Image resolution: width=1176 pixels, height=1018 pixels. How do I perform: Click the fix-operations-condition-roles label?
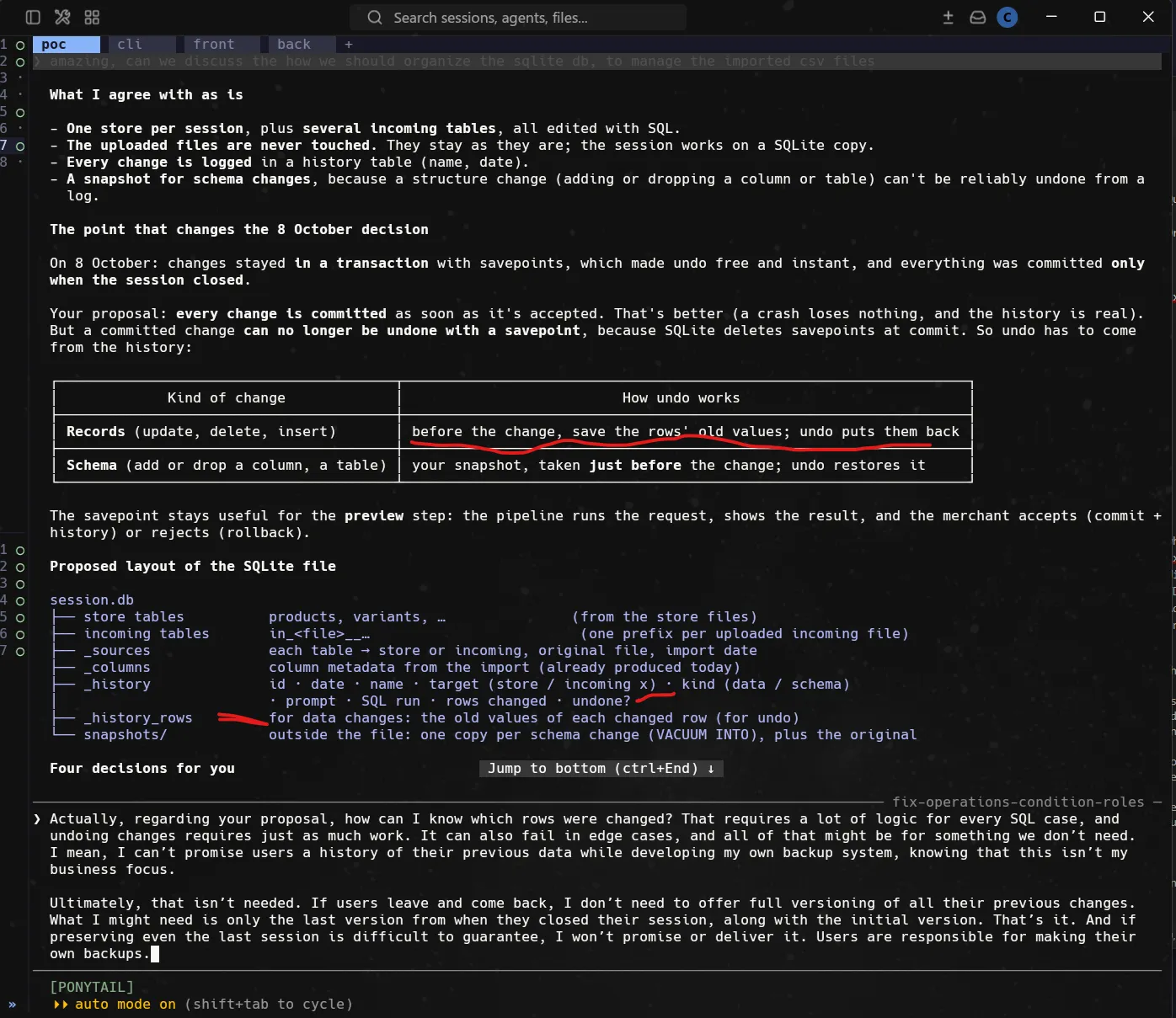tap(1018, 802)
